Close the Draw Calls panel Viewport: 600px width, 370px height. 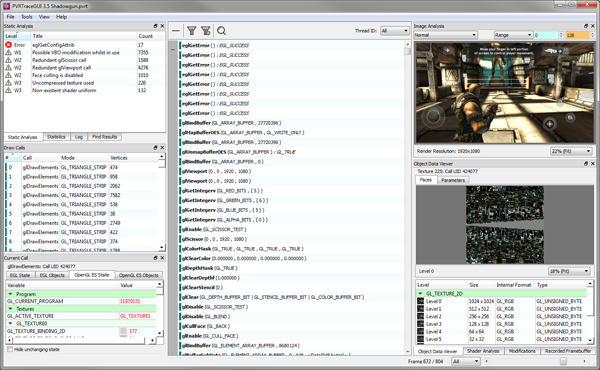(162, 147)
